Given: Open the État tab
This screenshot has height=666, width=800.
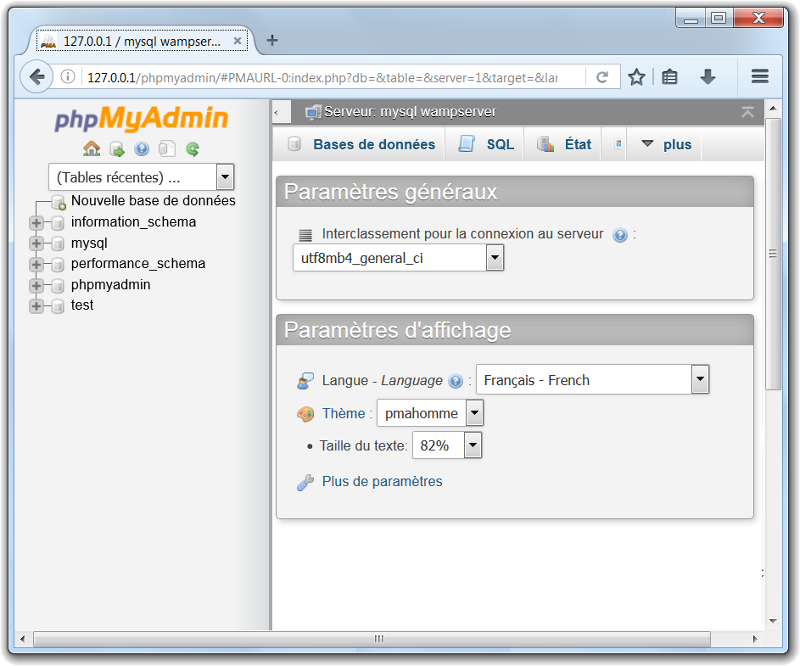Looking at the screenshot, I should [563, 144].
